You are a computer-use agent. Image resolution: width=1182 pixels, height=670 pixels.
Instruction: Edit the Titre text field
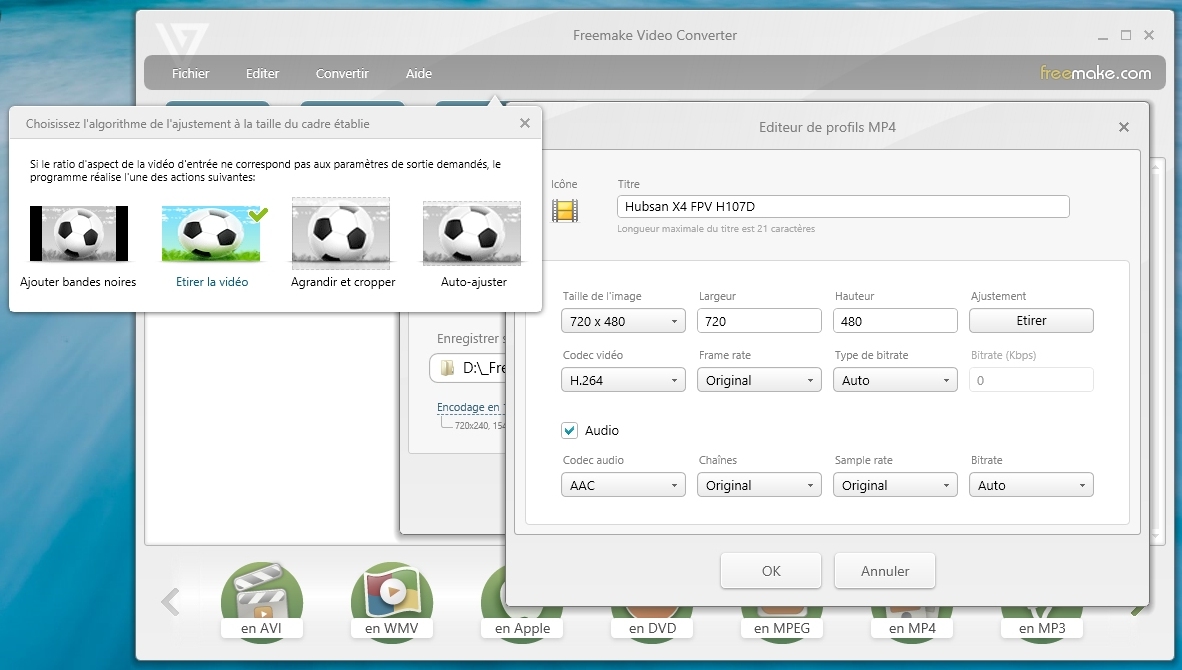(x=843, y=207)
